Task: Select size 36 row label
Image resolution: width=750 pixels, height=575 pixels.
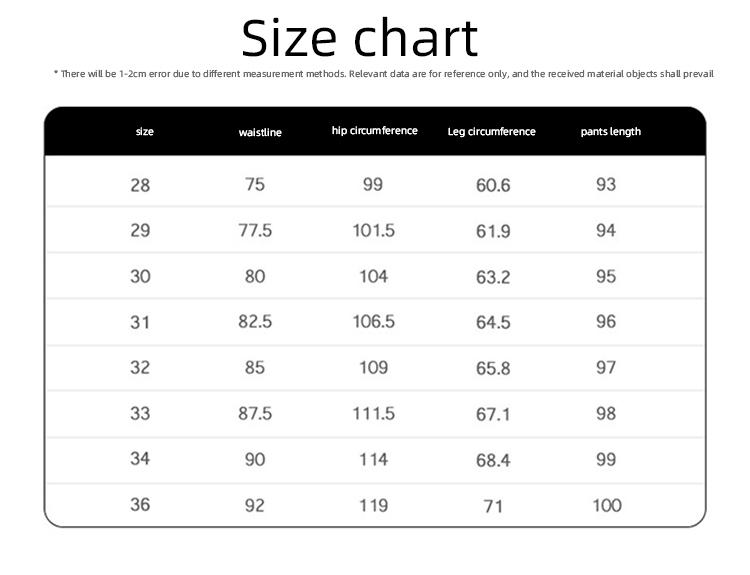Action: 140,505
